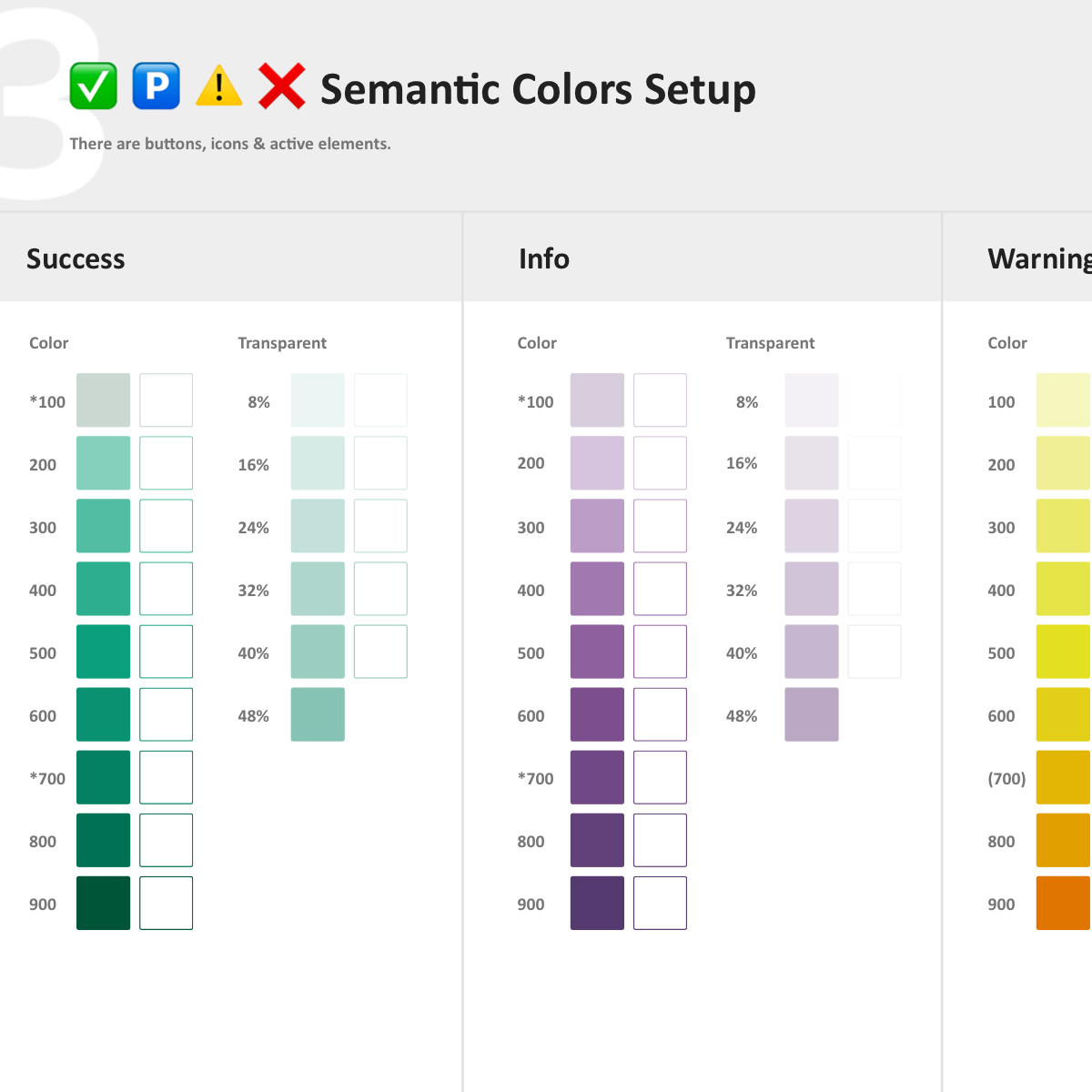Select the Info section heading
Image resolution: width=1092 pixels, height=1092 pixels.
click(x=544, y=259)
